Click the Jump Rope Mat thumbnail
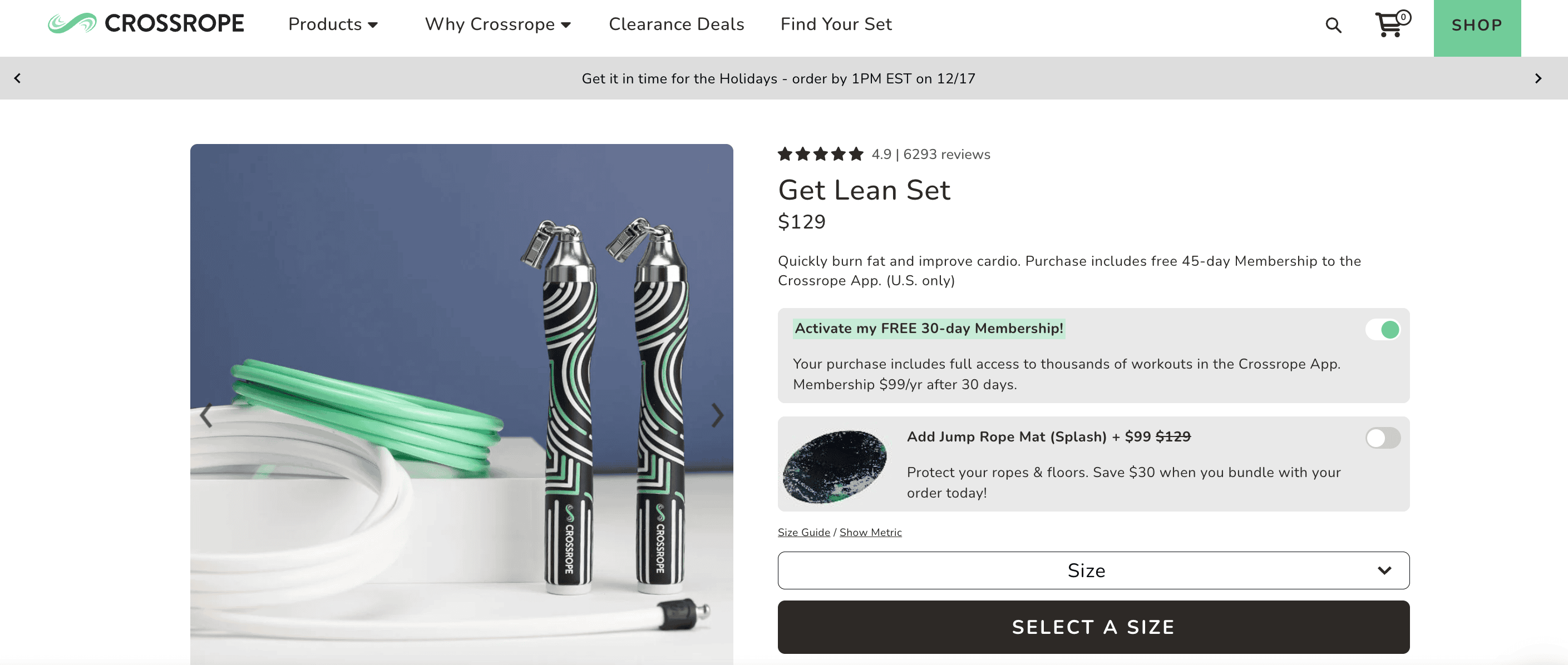Image resolution: width=1568 pixels, height=665 pixels. 834,465
